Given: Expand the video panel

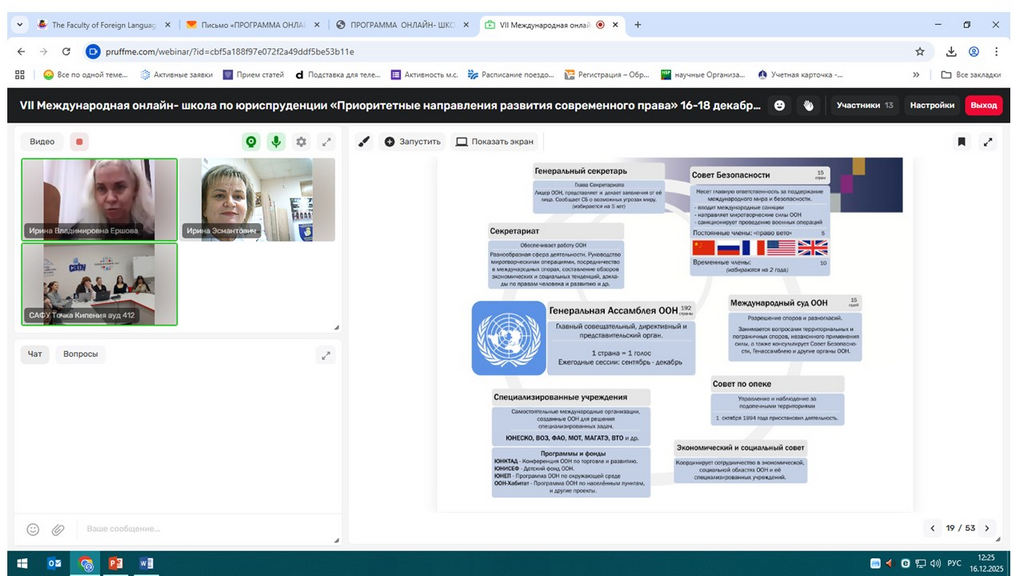Looking at the screenshot, I should (326, 142).
